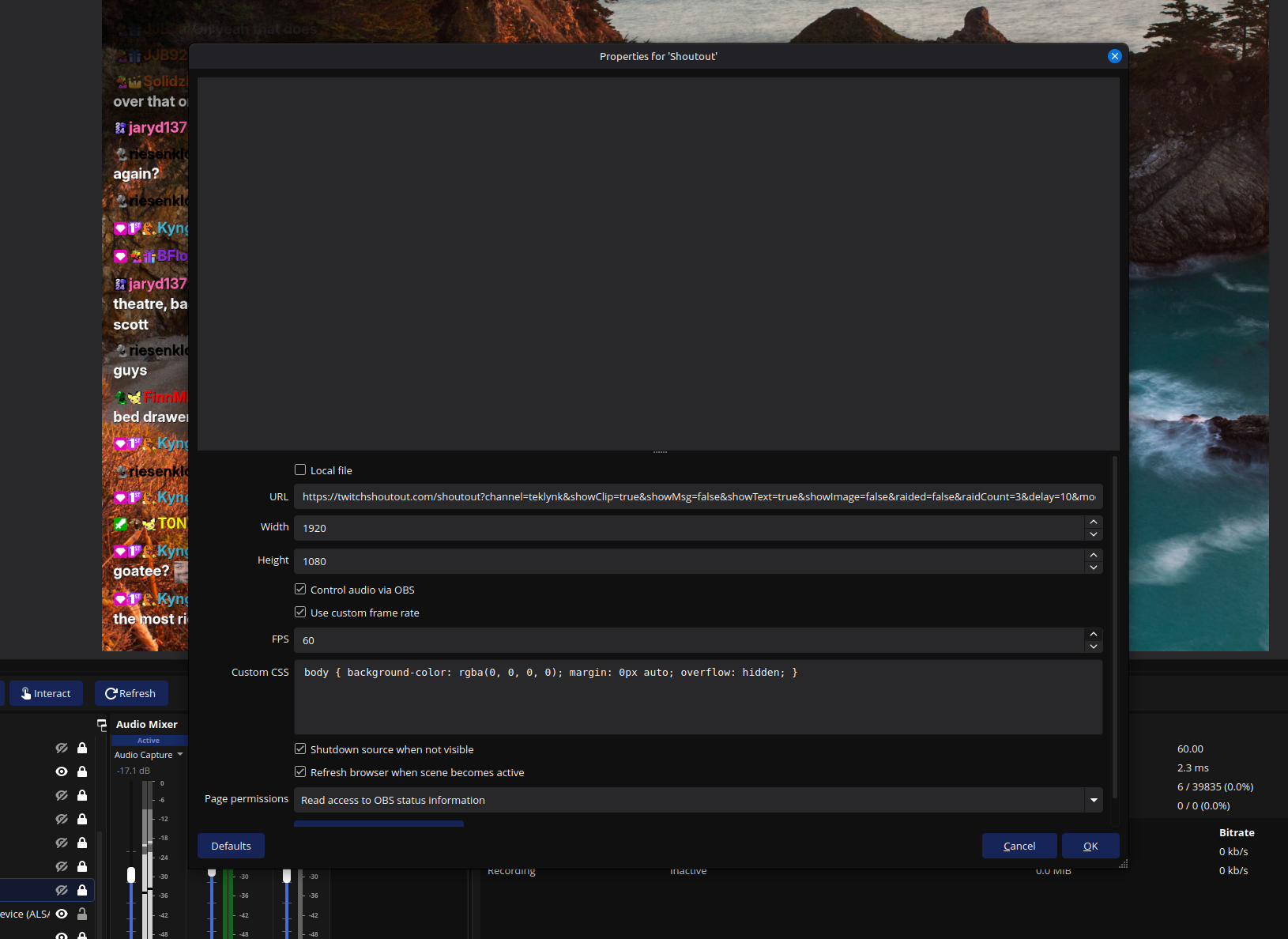Click the Refresh button in source toolbar

[x=131, y=693]
